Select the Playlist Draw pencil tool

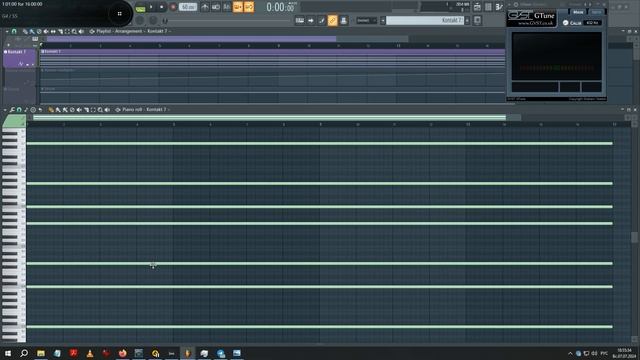[x=25, y=31]
